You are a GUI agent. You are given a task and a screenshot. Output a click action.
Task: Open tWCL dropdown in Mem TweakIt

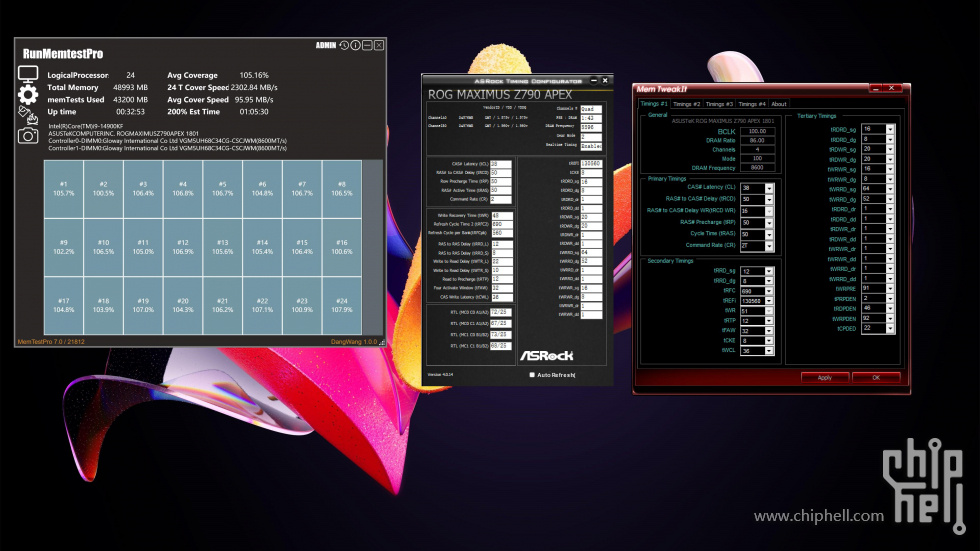point(769,351)
